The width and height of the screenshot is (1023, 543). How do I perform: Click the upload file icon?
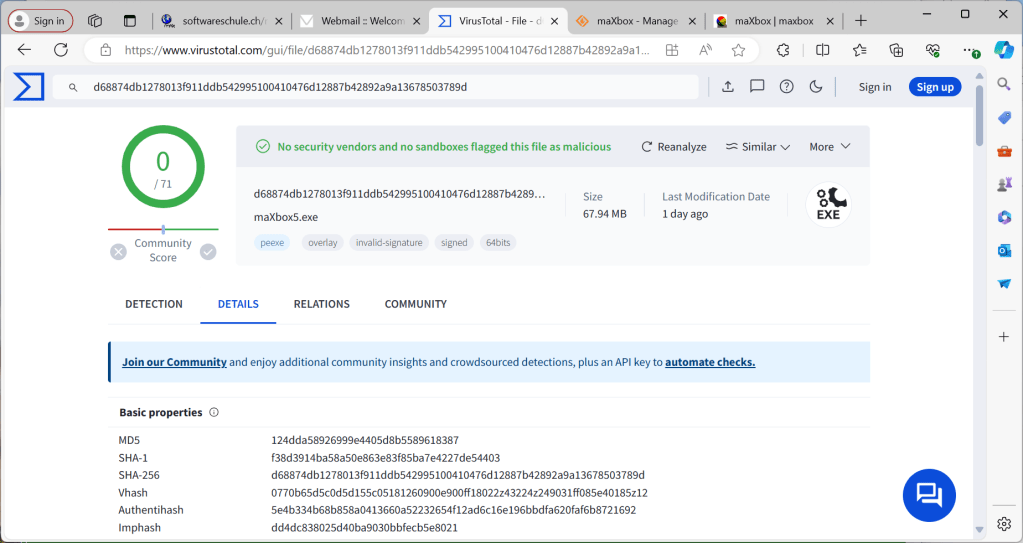click(728, 87)
